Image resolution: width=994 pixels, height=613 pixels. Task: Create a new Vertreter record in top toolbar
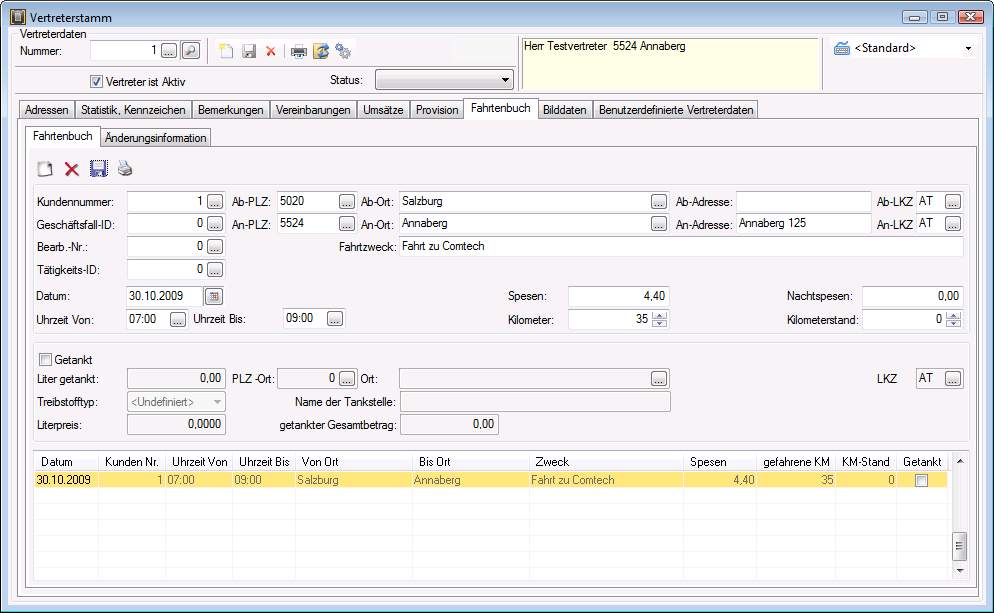click(x=226, y=51)
